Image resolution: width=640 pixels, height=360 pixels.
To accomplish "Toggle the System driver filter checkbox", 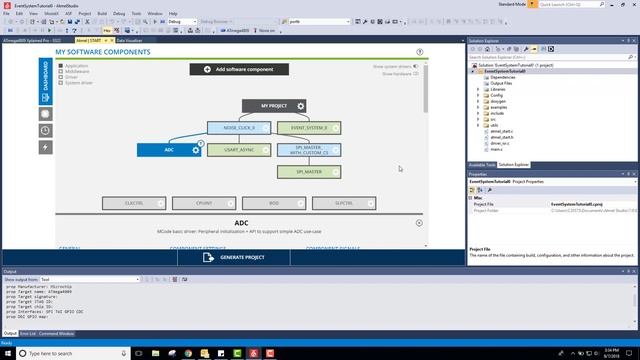I will 61,83.
